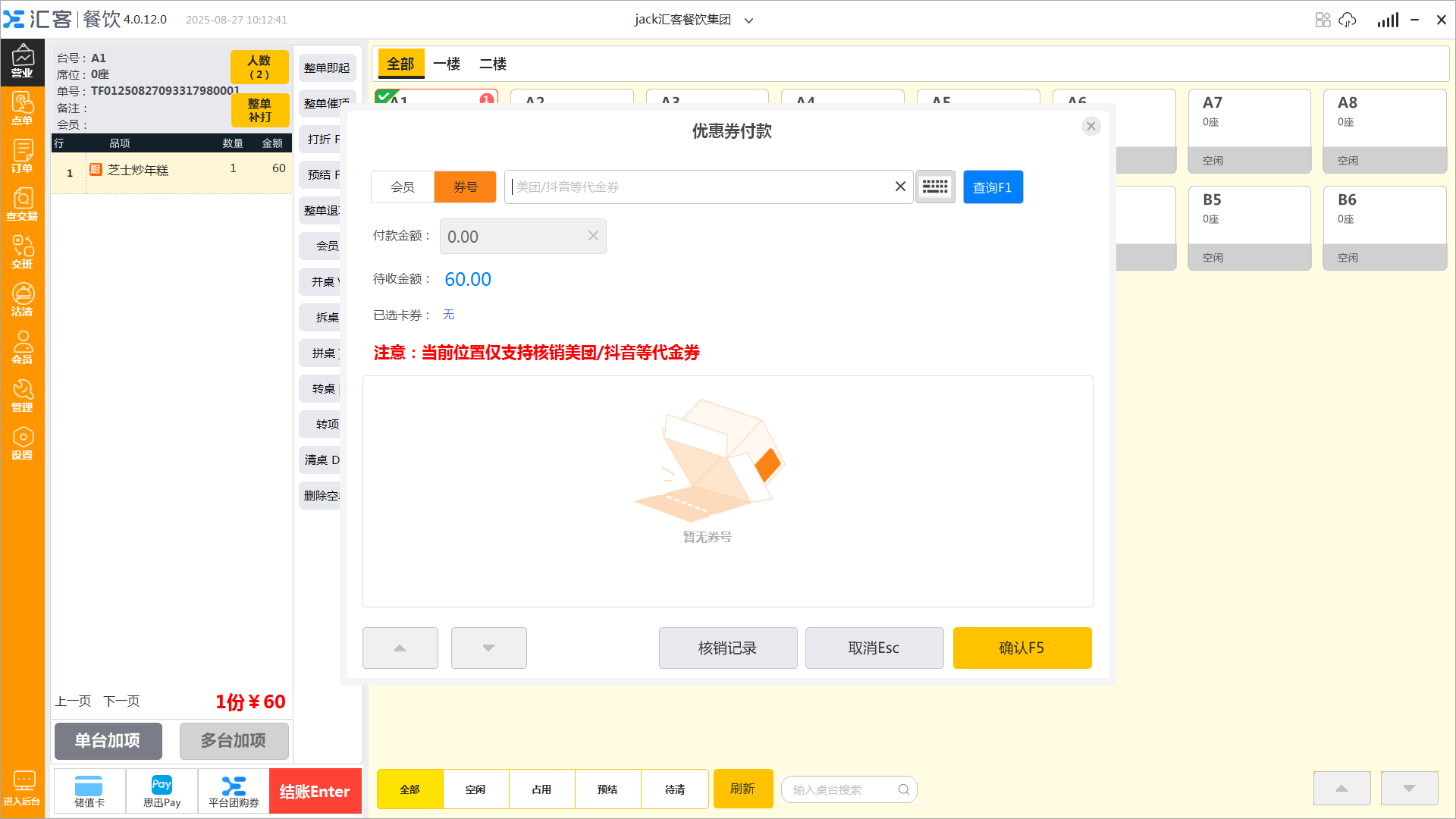Open the 点单 ordering sidebar icon

point(23,108)
